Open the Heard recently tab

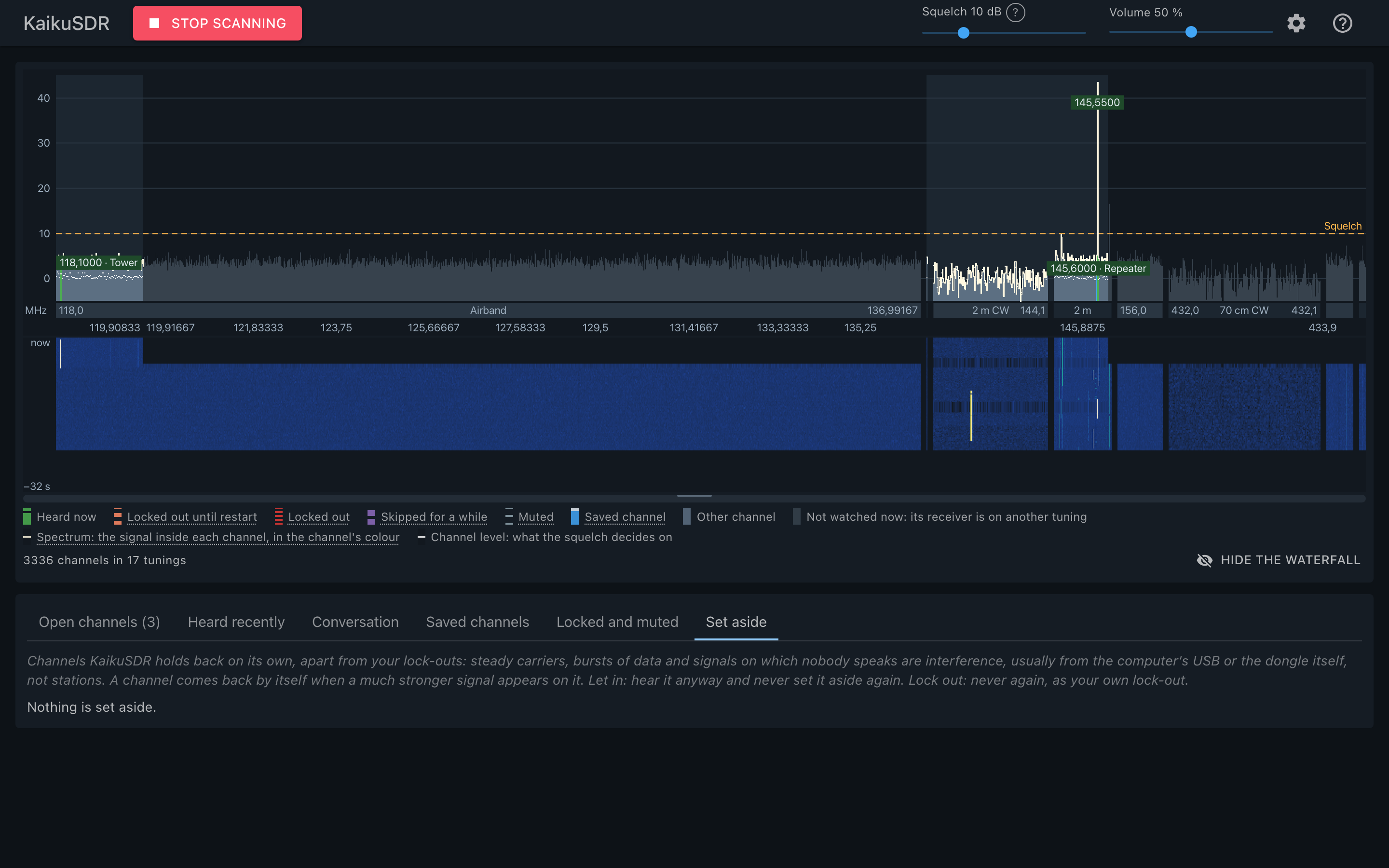(236, 622)
